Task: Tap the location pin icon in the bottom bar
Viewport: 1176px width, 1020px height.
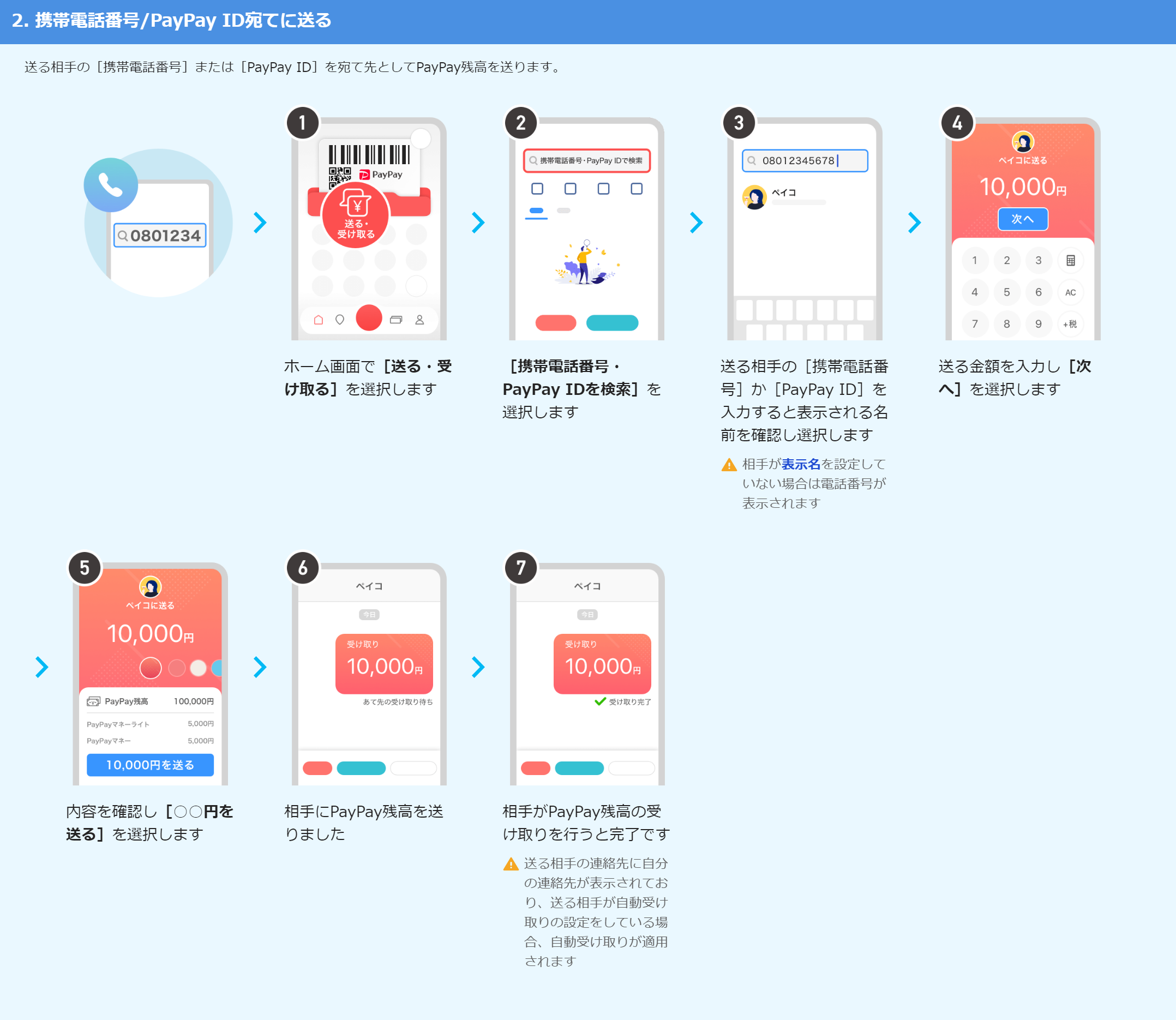Action: pos(340,319)
